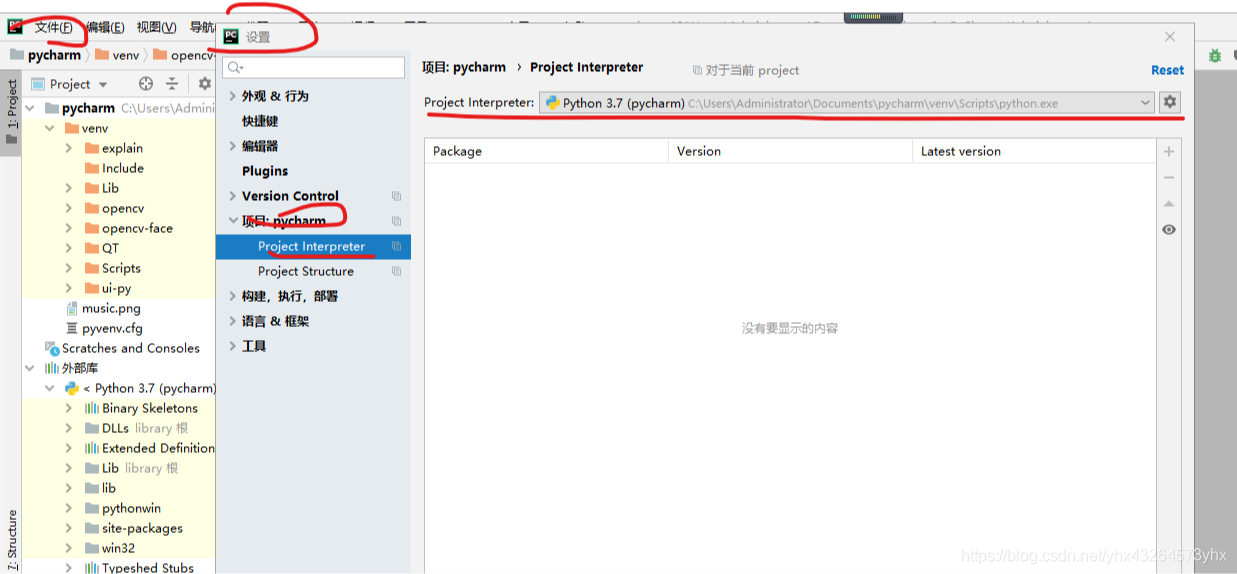Click the Package column header
Image resolution: width=1237 pixels, height=574 pixels.
(x=546, y=151)
